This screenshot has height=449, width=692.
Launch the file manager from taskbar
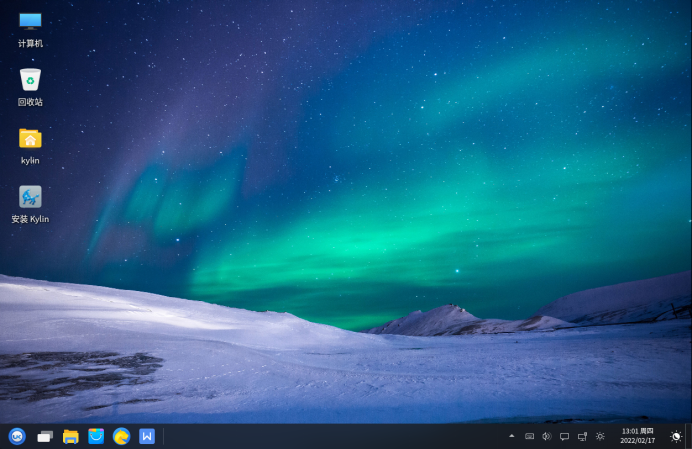point(71,437)
